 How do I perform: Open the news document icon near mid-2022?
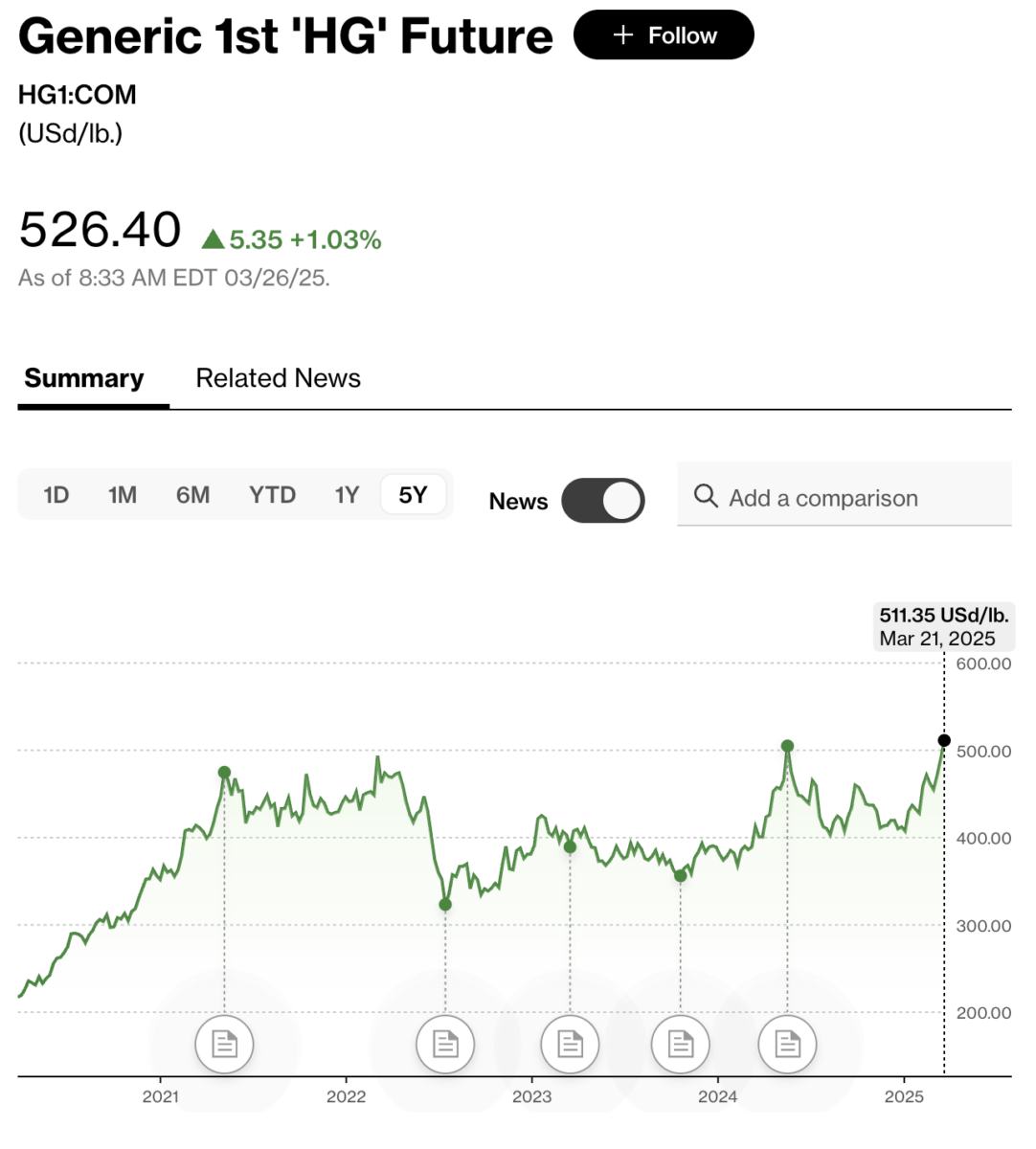click(445, 1044)
